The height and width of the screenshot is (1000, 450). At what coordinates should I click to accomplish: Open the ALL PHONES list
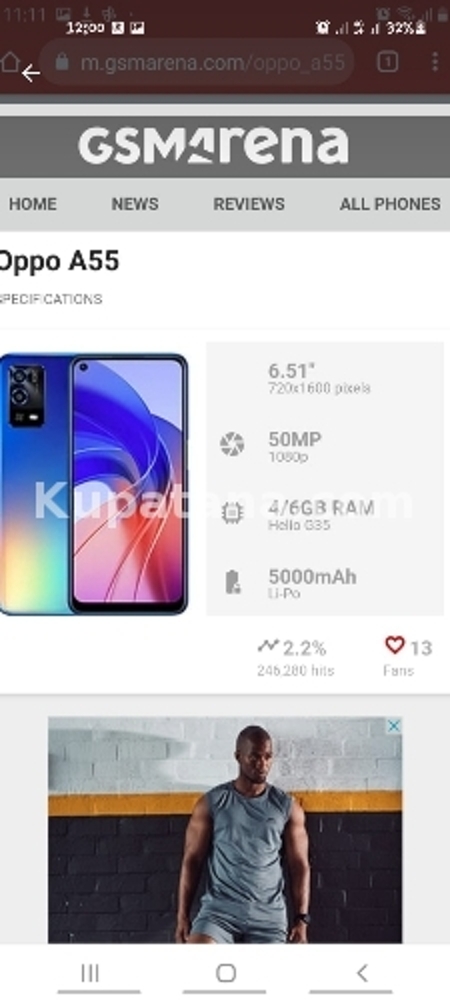[x=390, y=204]
